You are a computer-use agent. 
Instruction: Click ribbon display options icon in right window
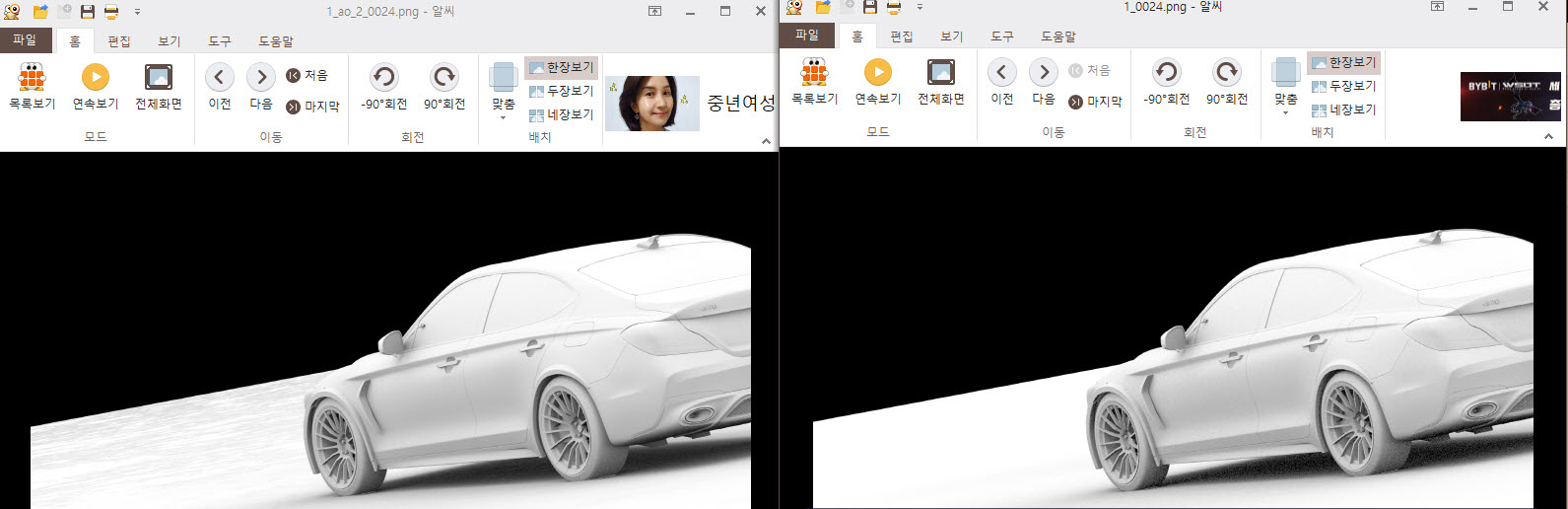[x=1438, y=6]
